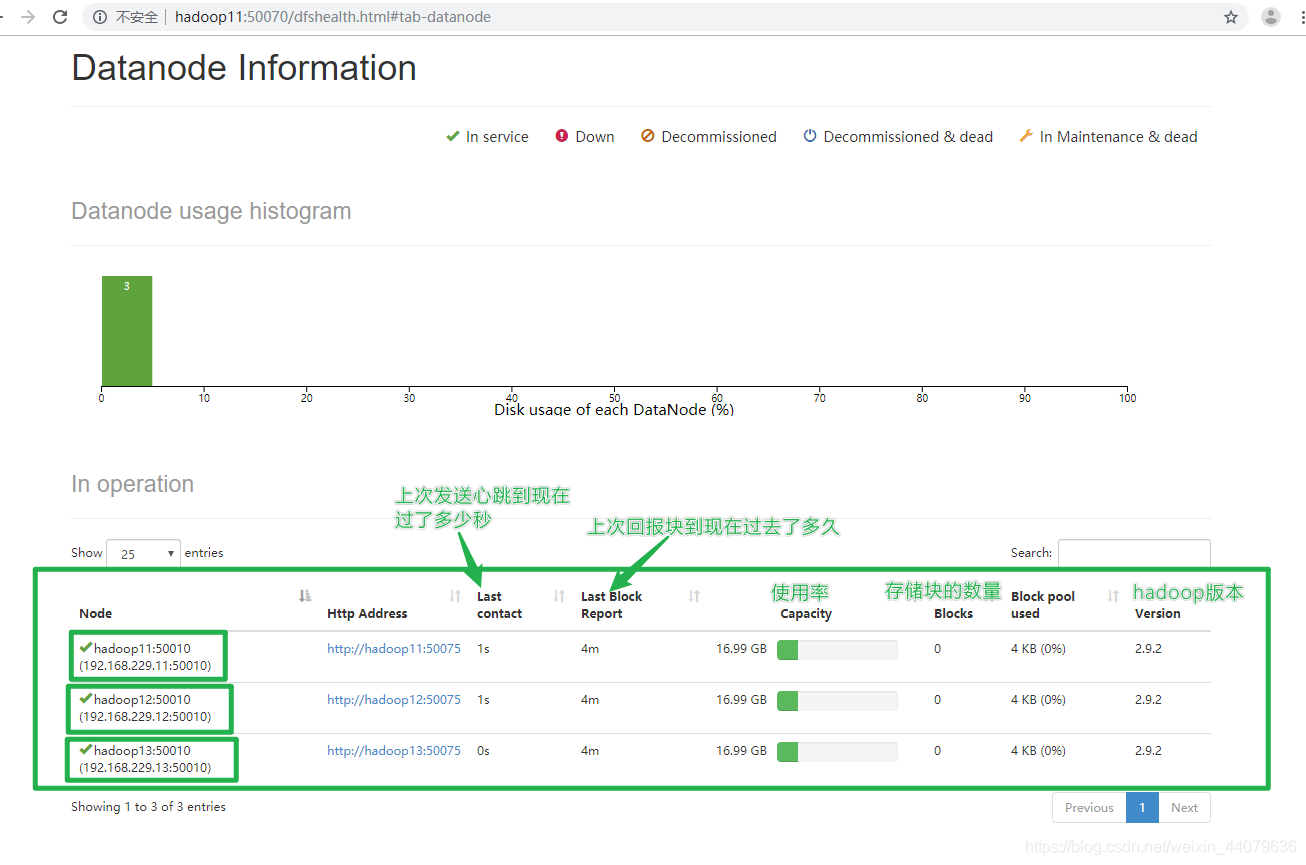Click the Datanode usage histogram heading
The width and height of the screenshot is (1306, 865).
click(211, 212)
